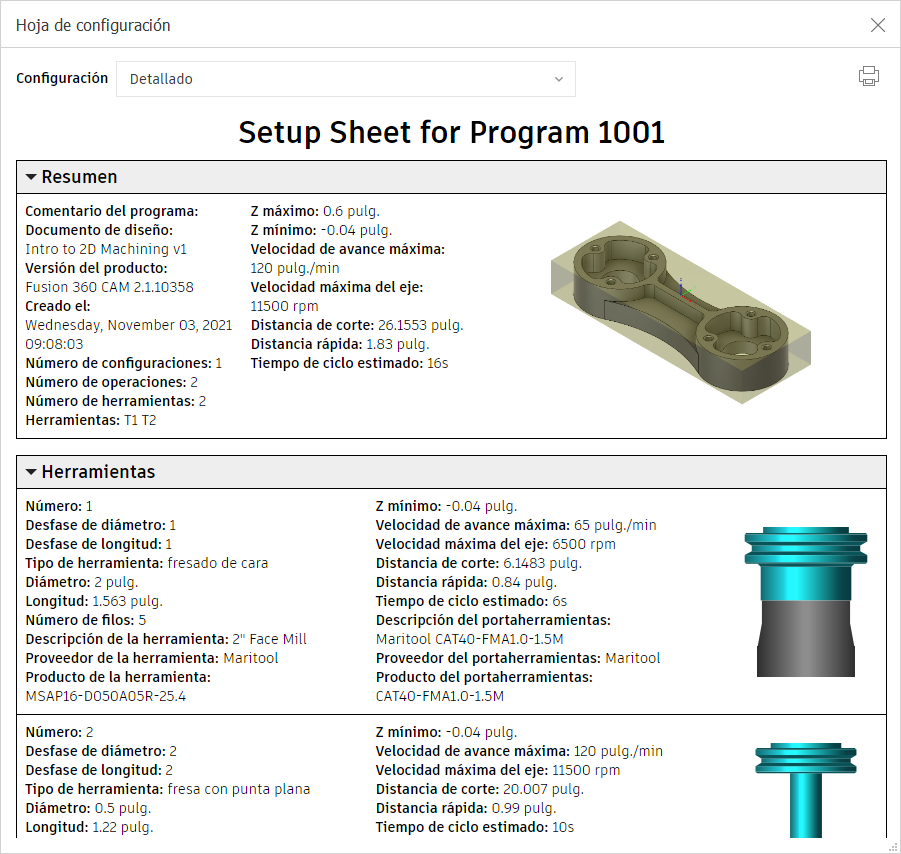The height and width of the screenshot is (854, 901).
Task: Click the Setup Sheet for Program 1001 title
Action: [451, 133]
